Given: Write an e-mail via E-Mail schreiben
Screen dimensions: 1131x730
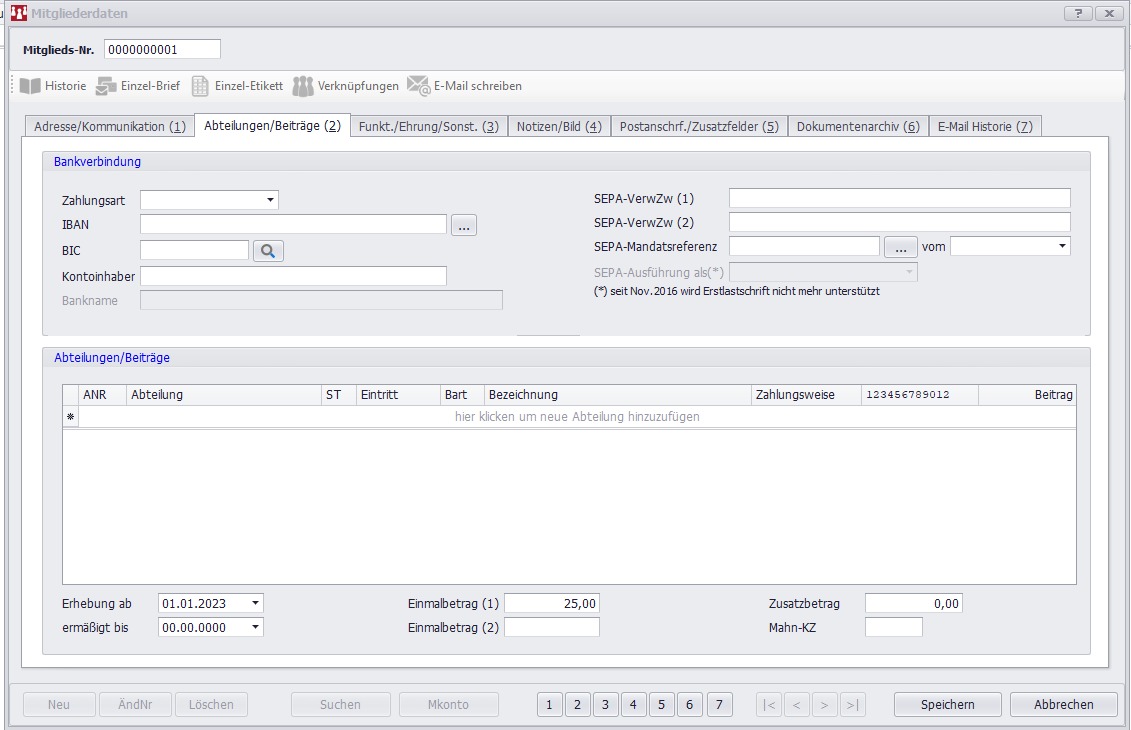Looking at the screenshot, I should pos(464,86).
